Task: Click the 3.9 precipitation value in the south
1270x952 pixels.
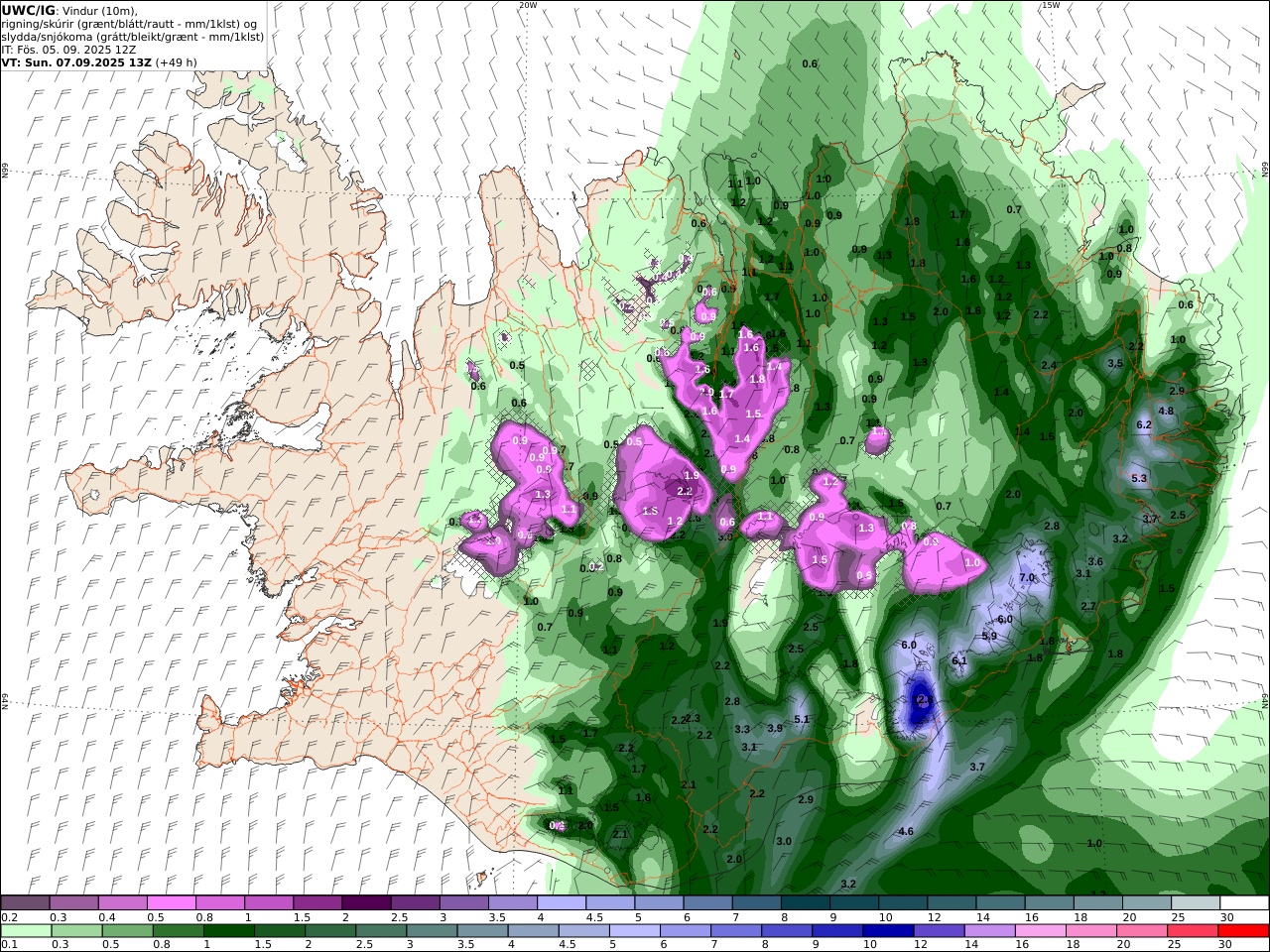Action: [x=775, y=728]
